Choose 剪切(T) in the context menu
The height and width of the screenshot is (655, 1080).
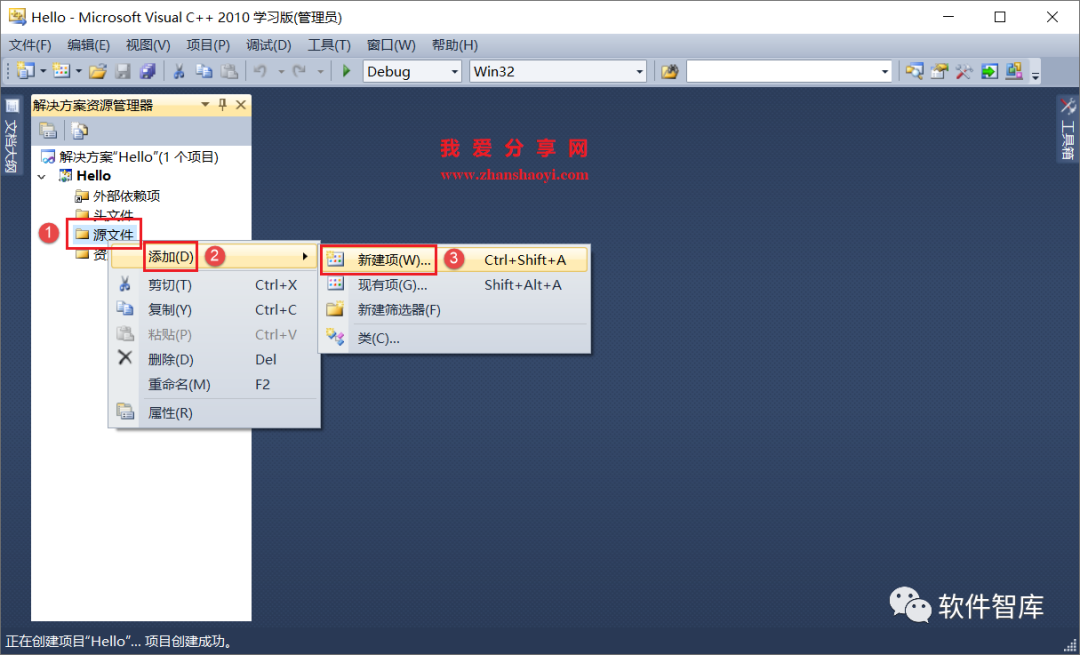point(214,285)
